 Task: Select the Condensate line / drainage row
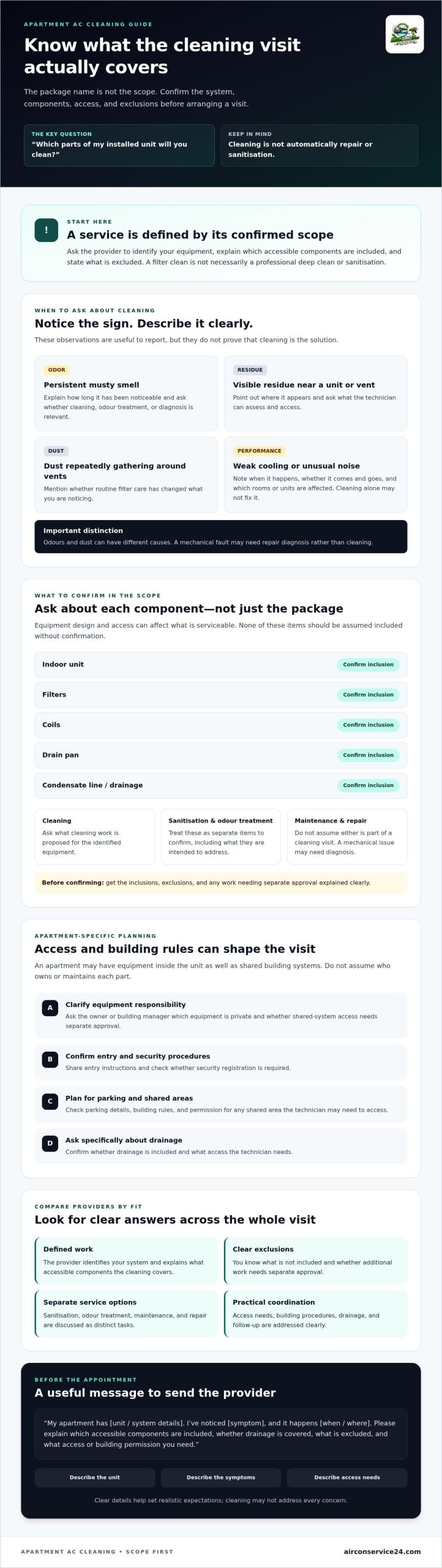point(221,785)
